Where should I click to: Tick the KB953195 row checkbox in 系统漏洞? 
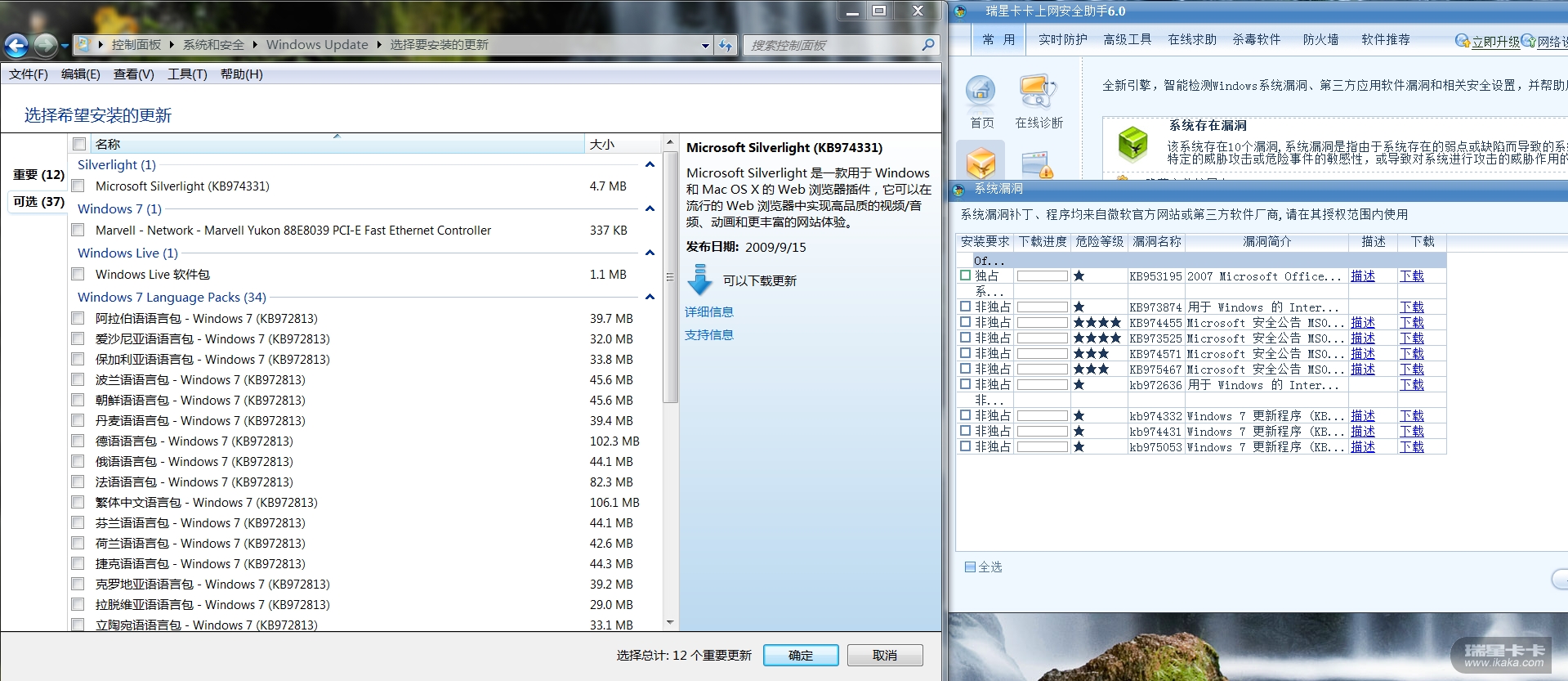(966, 276)
